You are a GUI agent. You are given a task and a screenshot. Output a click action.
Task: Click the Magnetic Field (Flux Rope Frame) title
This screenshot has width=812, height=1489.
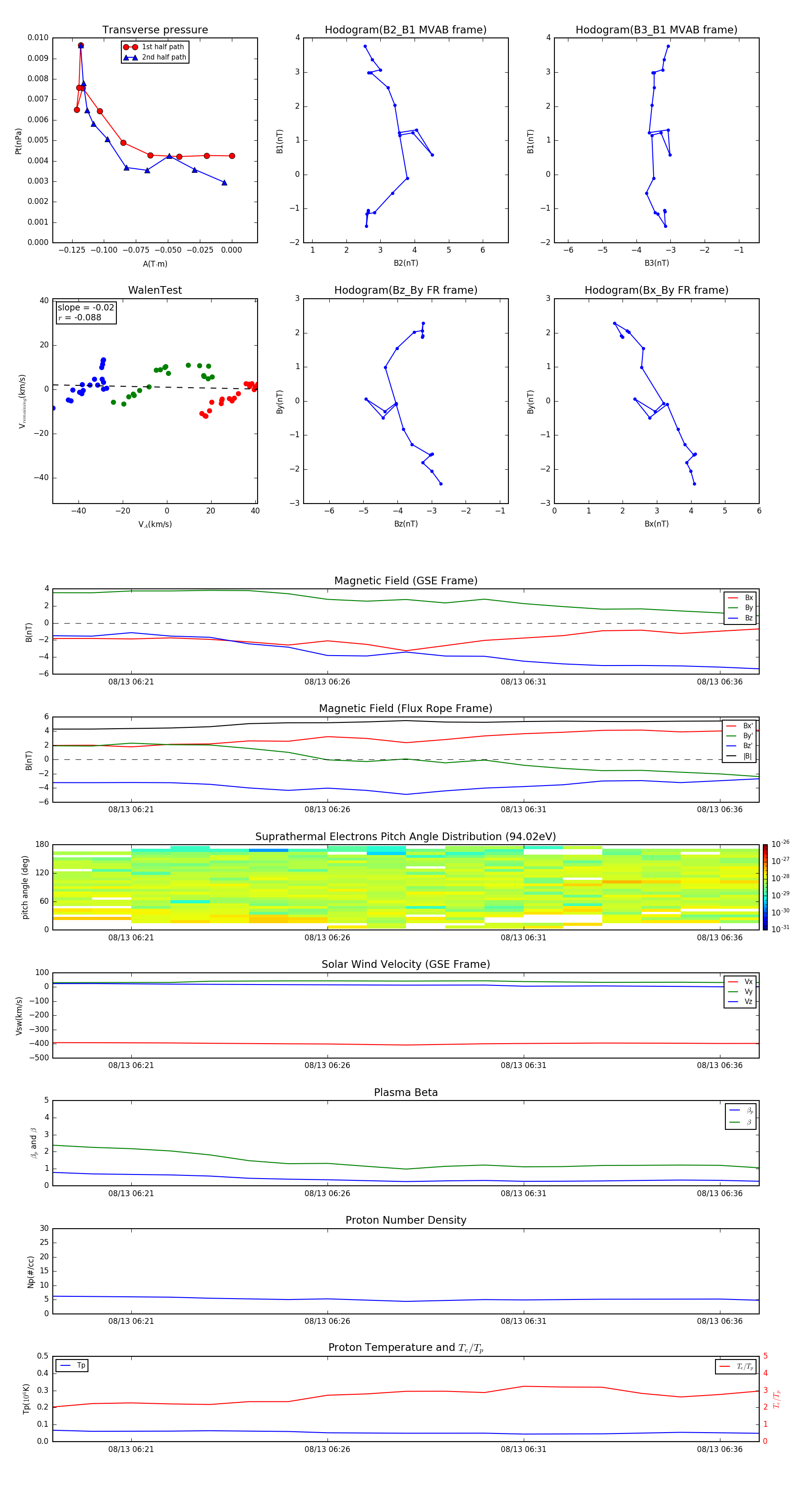[406, 709]
